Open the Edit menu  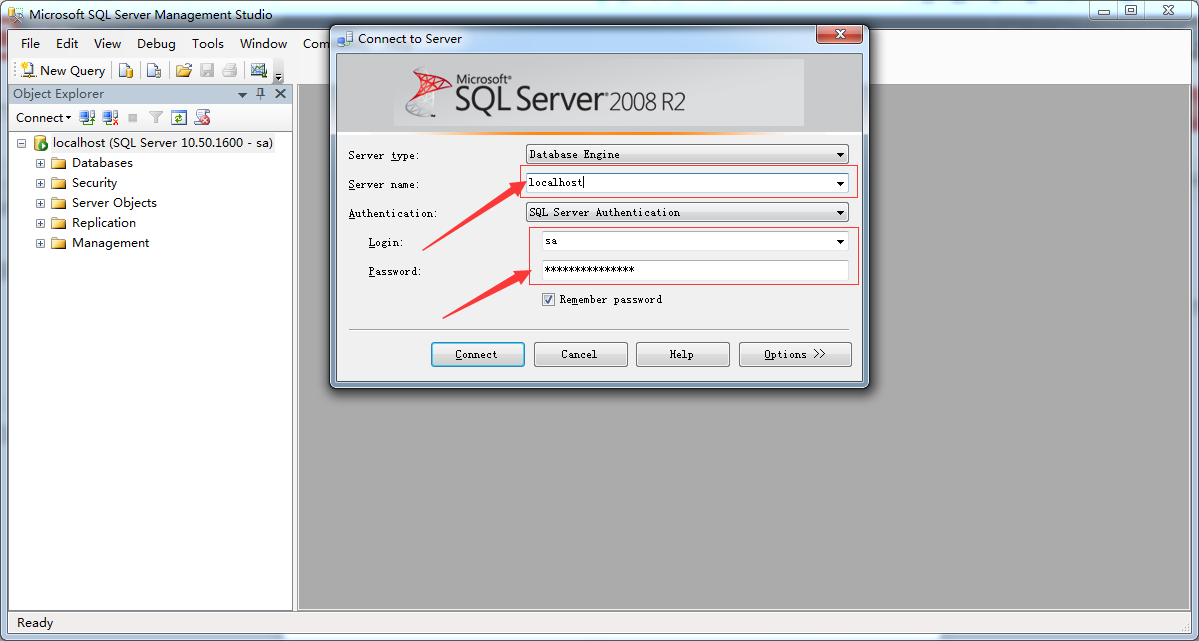[67, 44]
